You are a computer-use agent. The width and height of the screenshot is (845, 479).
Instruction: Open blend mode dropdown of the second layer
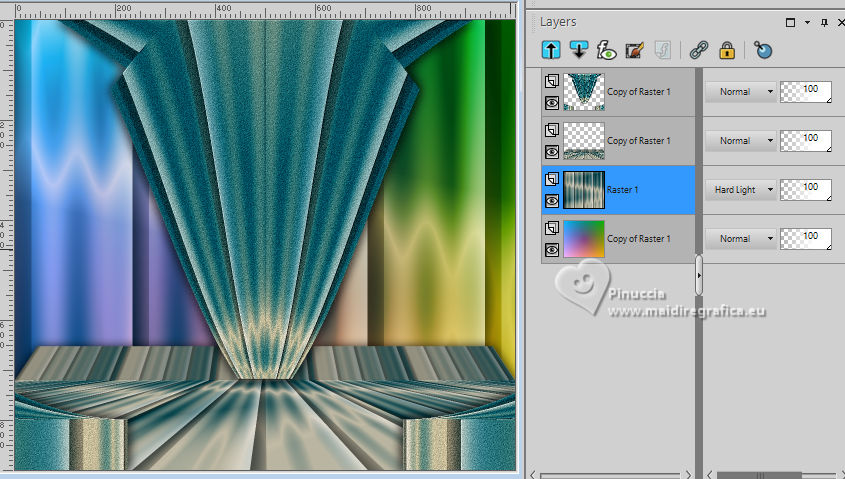click(x=741, y=141)
